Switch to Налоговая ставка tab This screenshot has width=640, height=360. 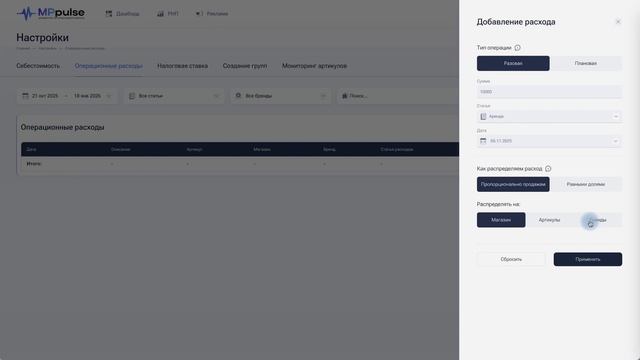tap(182, 66)
